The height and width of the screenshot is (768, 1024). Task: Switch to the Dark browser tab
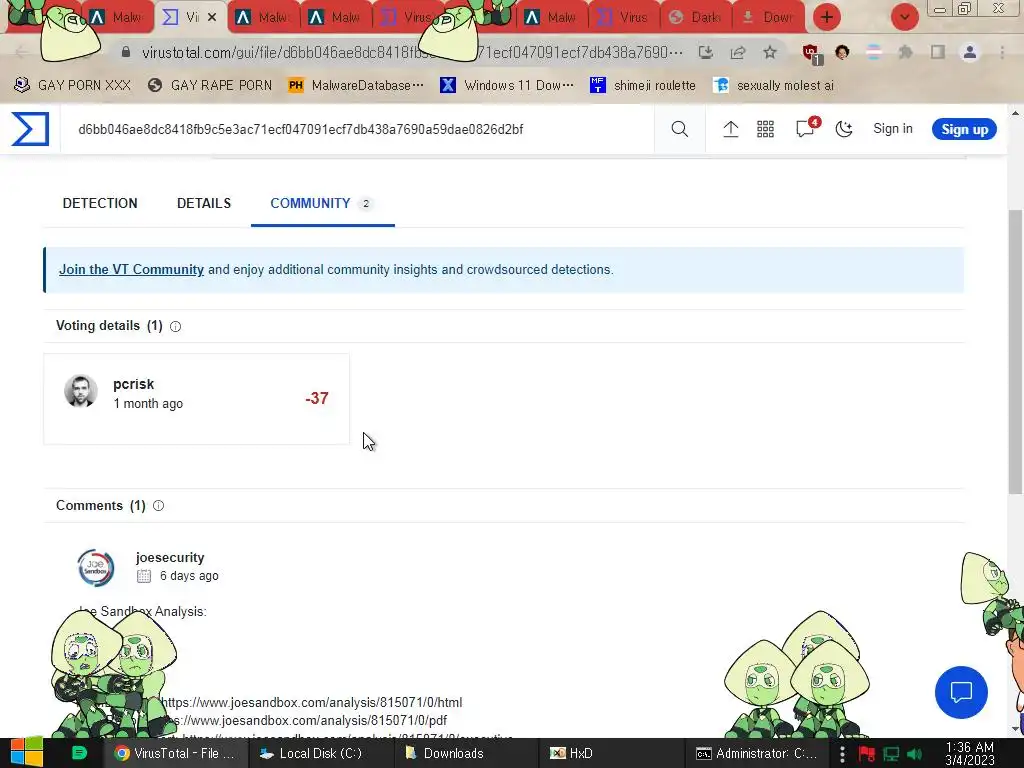(697, 18)
